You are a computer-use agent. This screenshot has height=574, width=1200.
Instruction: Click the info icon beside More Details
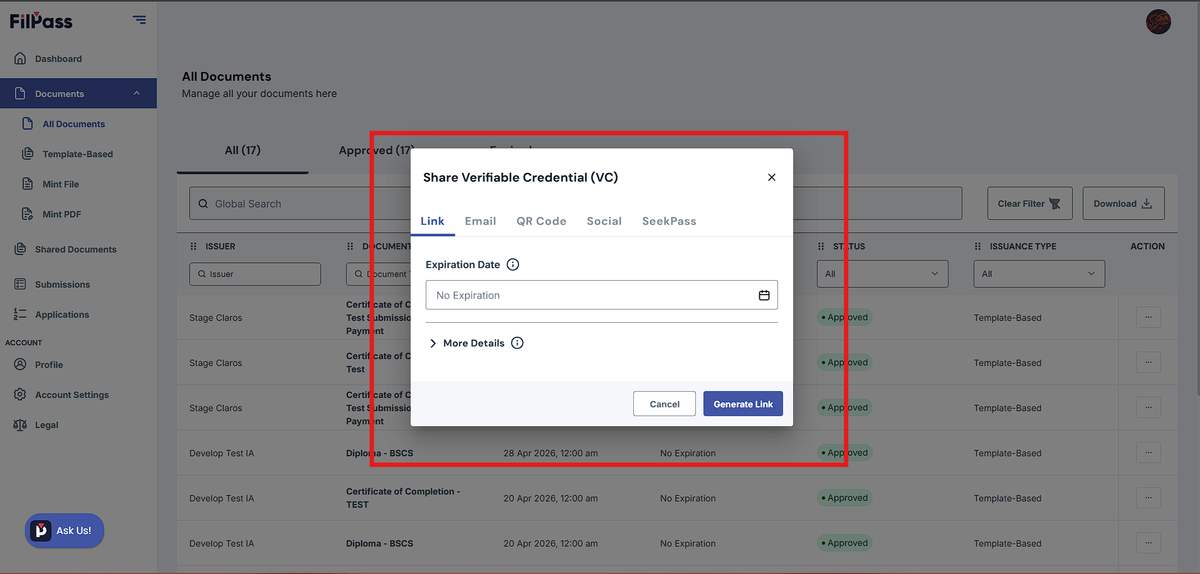[517, 343]
